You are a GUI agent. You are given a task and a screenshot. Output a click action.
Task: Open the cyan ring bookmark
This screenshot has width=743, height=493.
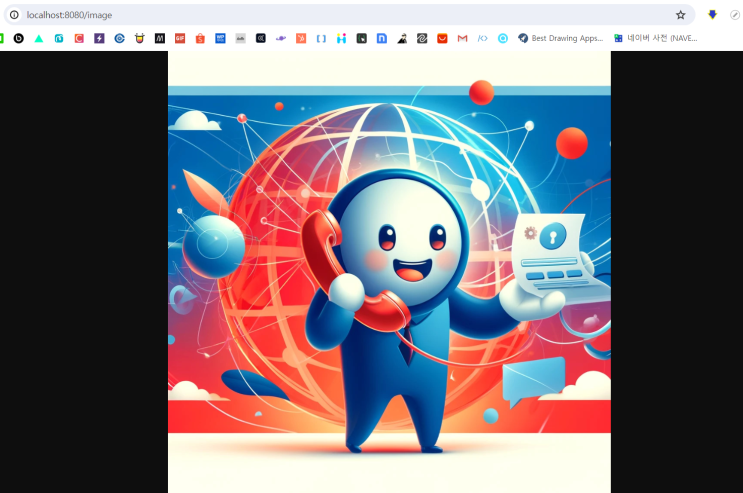pos(503,38)
